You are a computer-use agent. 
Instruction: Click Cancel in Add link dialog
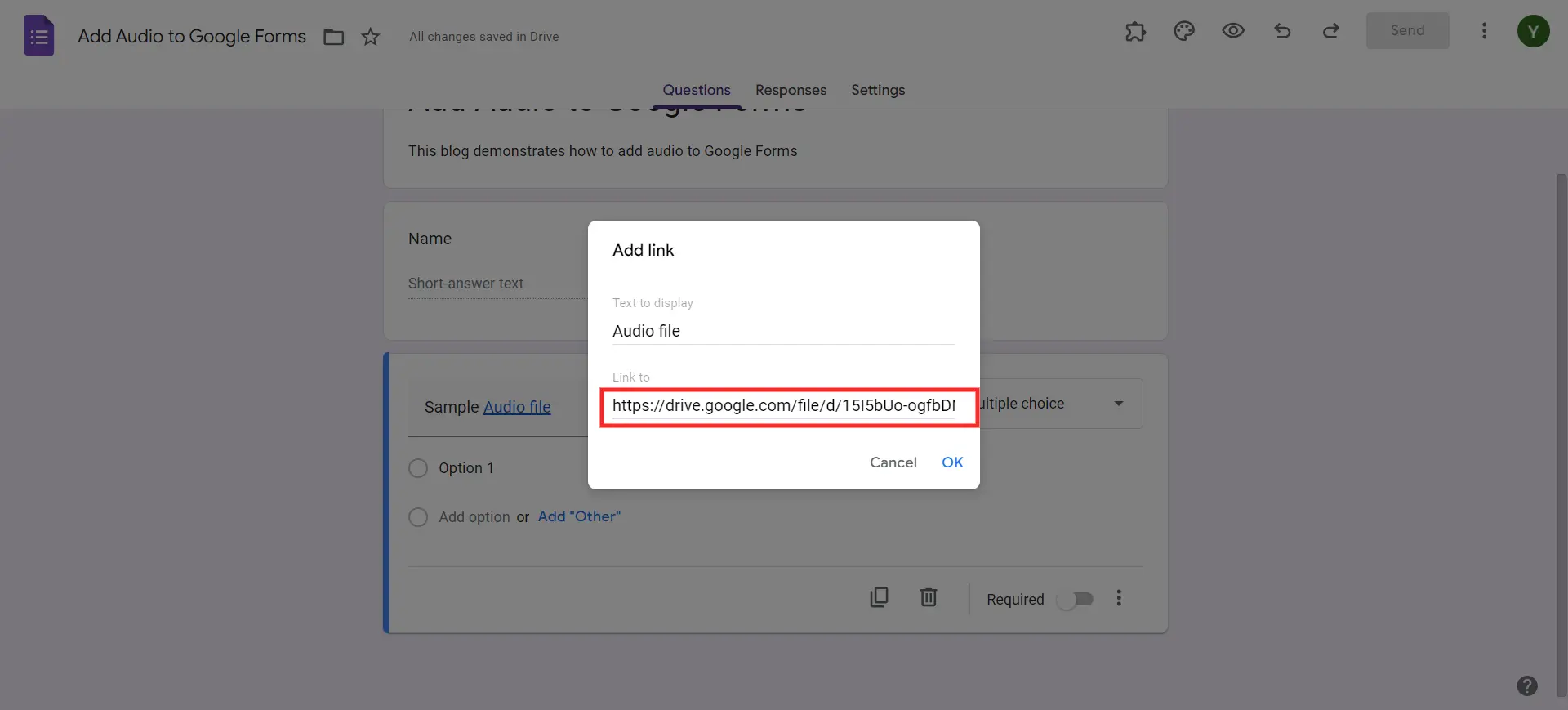(893, 462)
